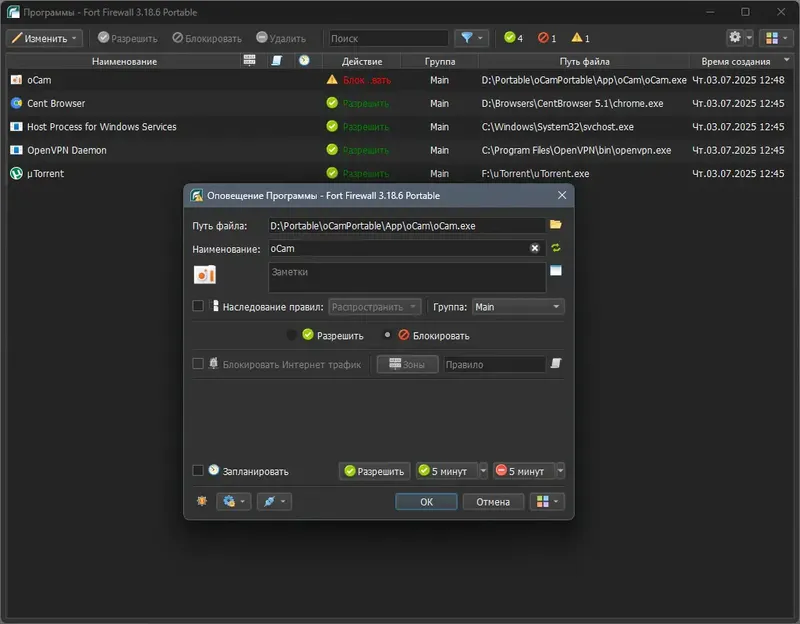Click the blocked count red icon

click(543, 38)
